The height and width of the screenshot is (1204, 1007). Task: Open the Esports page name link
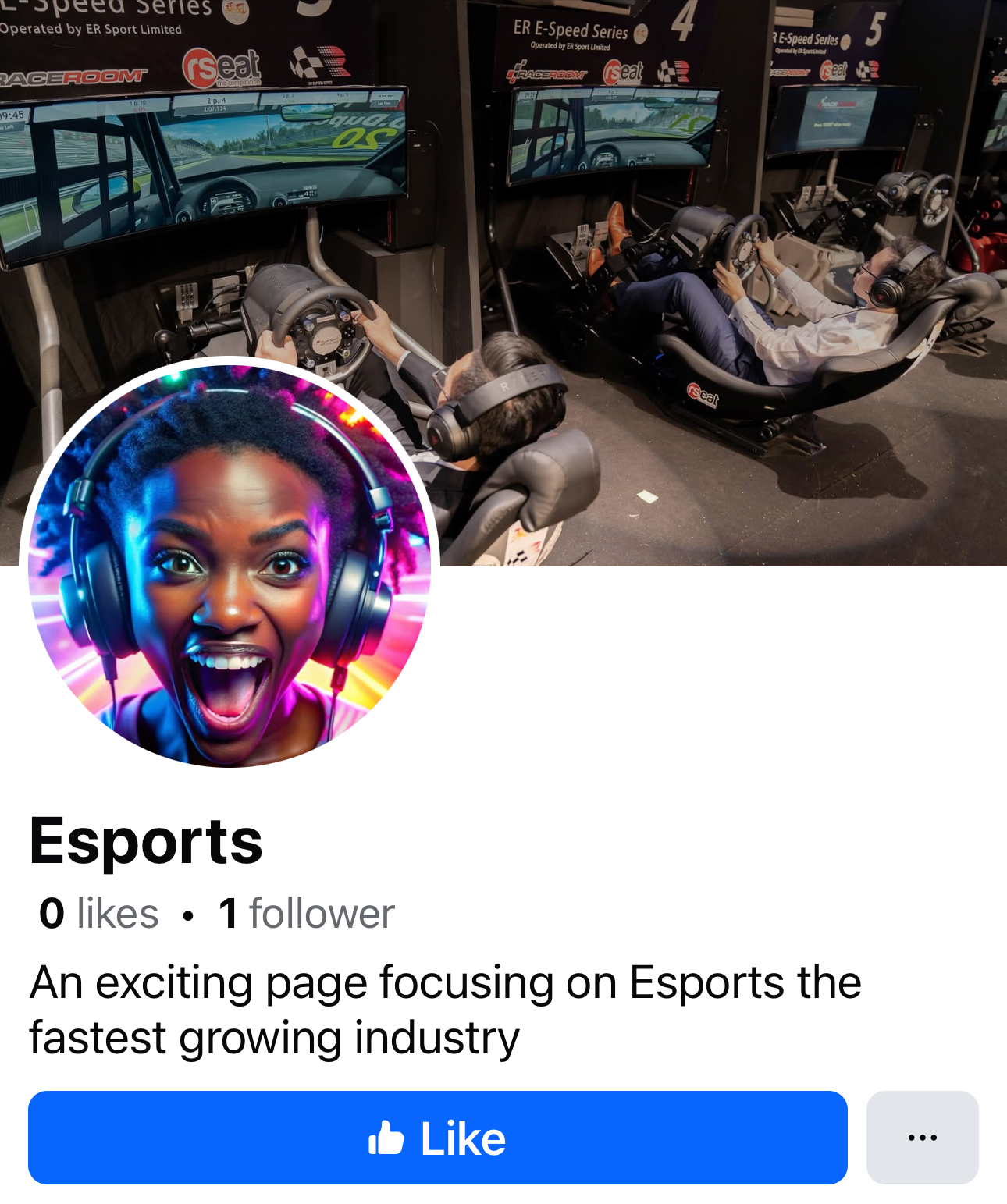(x=146, y=841)
